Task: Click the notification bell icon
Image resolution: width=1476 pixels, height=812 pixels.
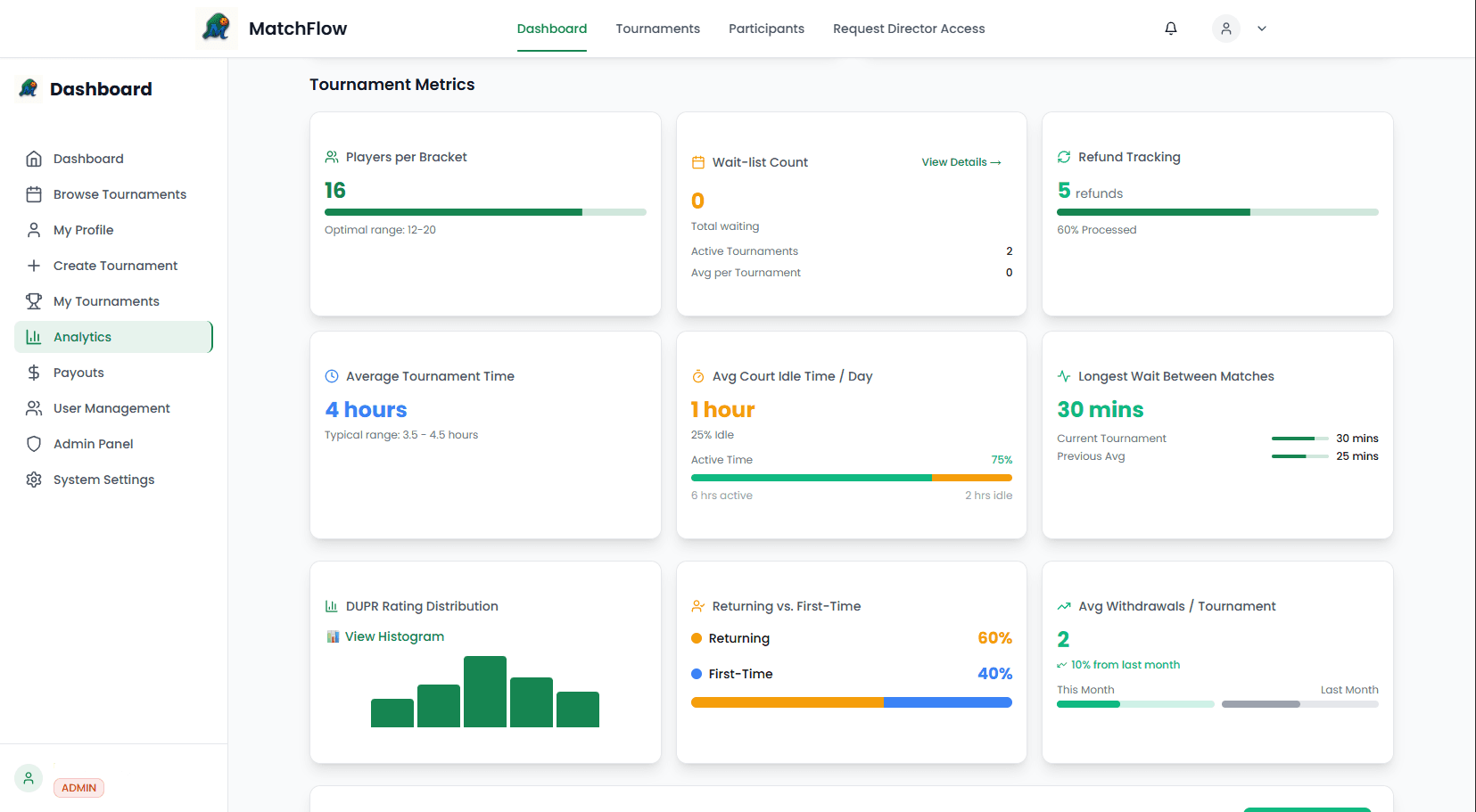Action: point(1170,28)
